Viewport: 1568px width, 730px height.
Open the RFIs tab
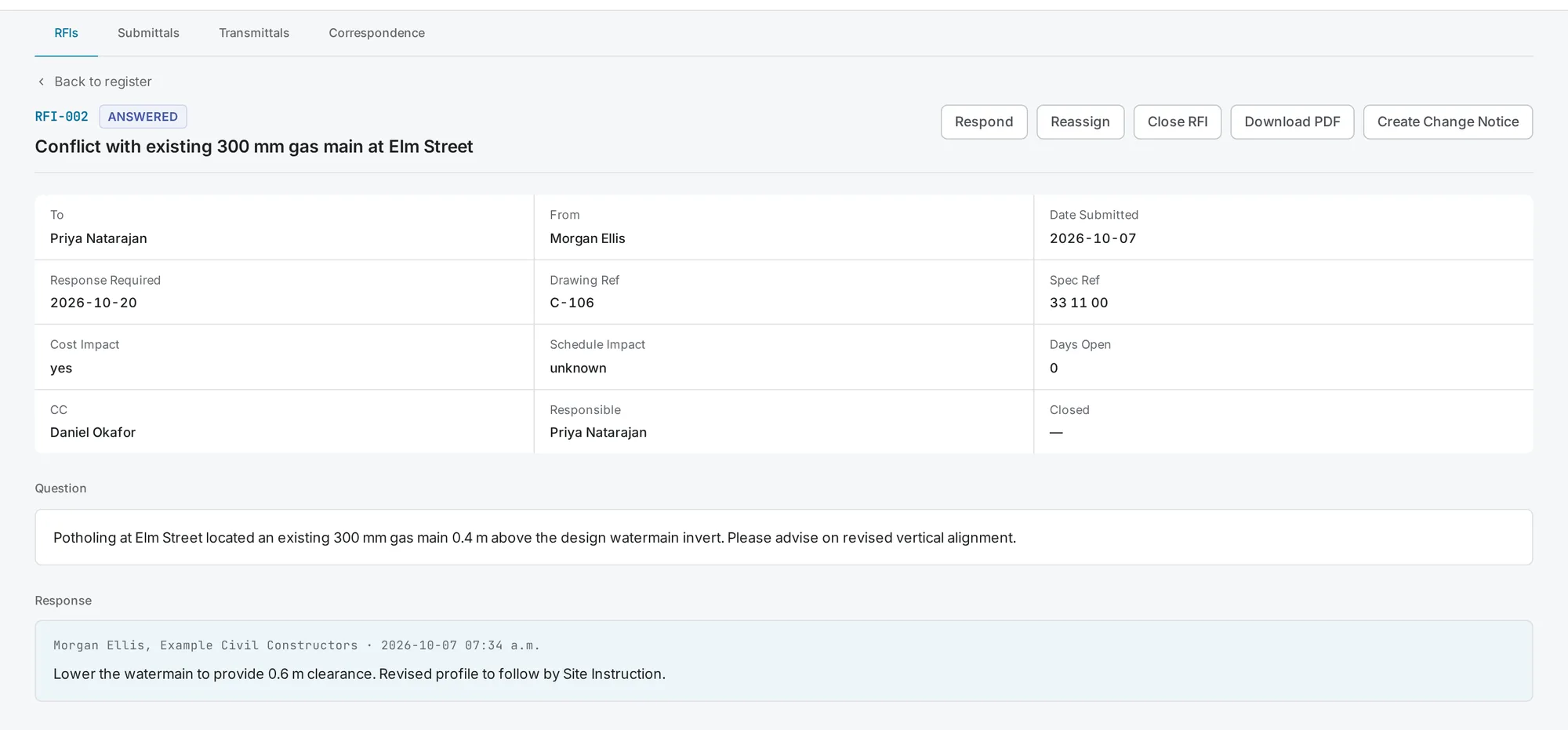[x=66, y=33]
